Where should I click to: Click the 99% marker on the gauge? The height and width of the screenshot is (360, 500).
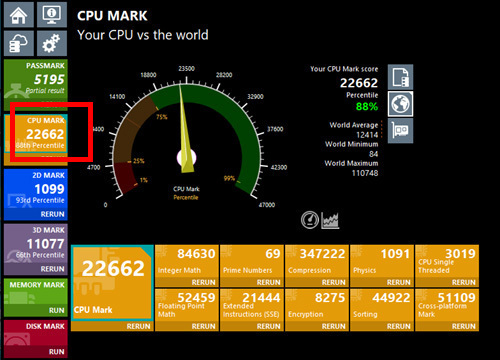pos(229,178)
